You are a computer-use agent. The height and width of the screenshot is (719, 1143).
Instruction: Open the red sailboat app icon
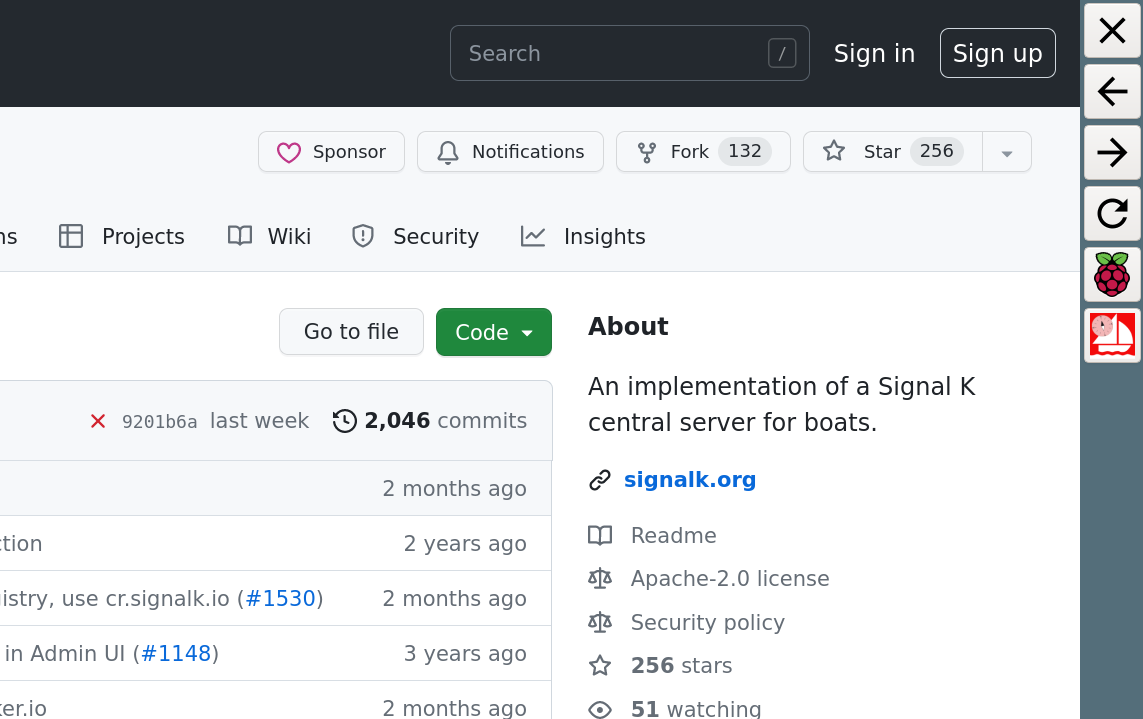point(1112,335)
